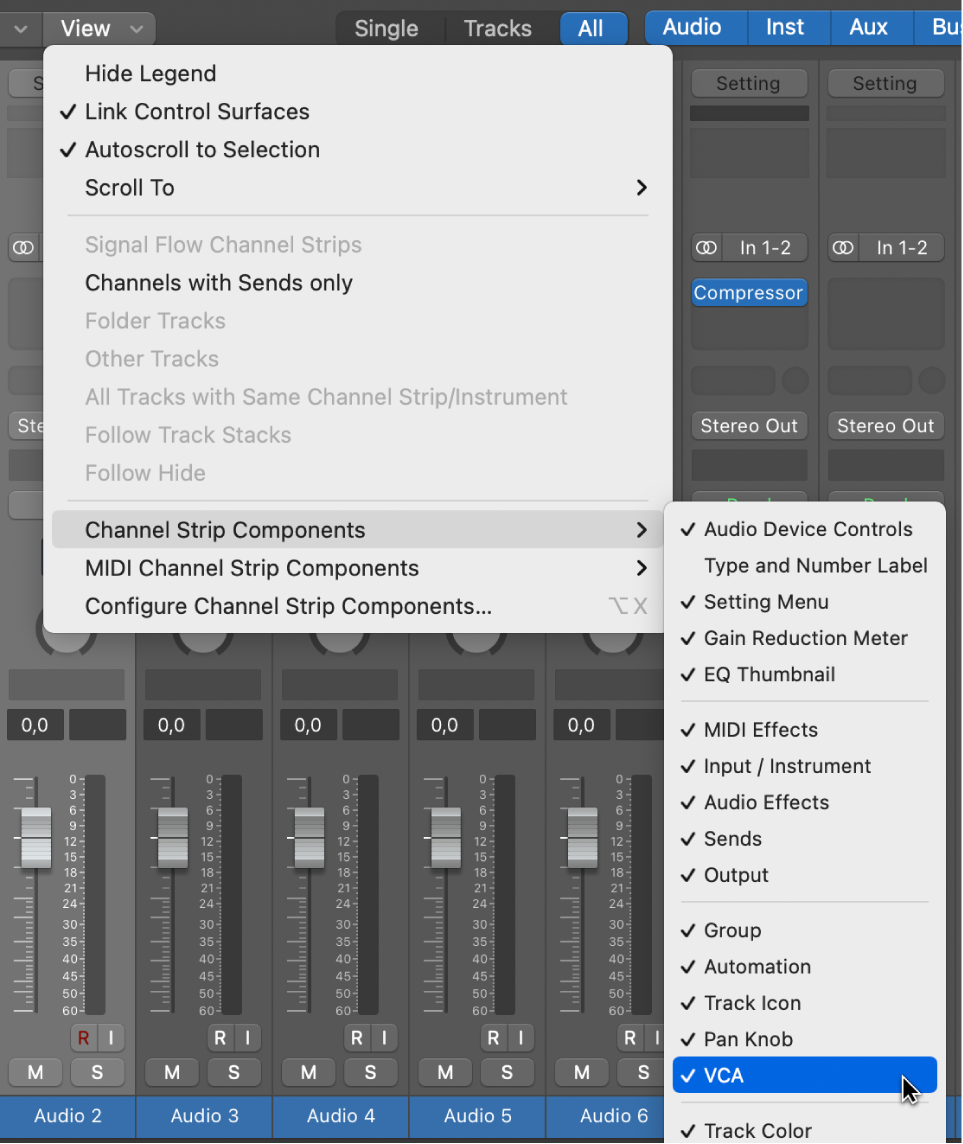Toggle Setting Menu component
The image size is (963, 1144).
click(x=805, y=602)
